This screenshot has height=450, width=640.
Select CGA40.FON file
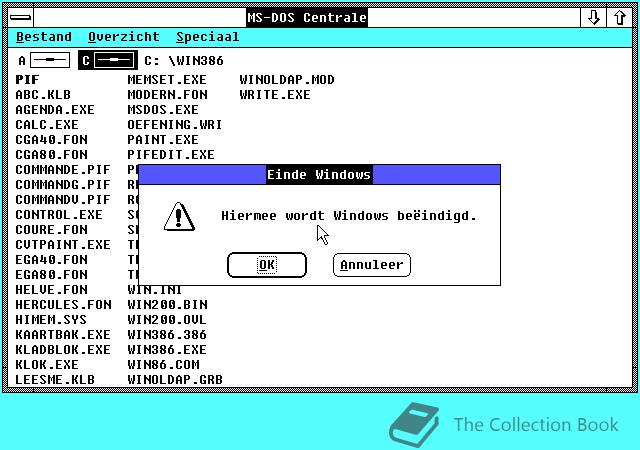coord(51,140)
